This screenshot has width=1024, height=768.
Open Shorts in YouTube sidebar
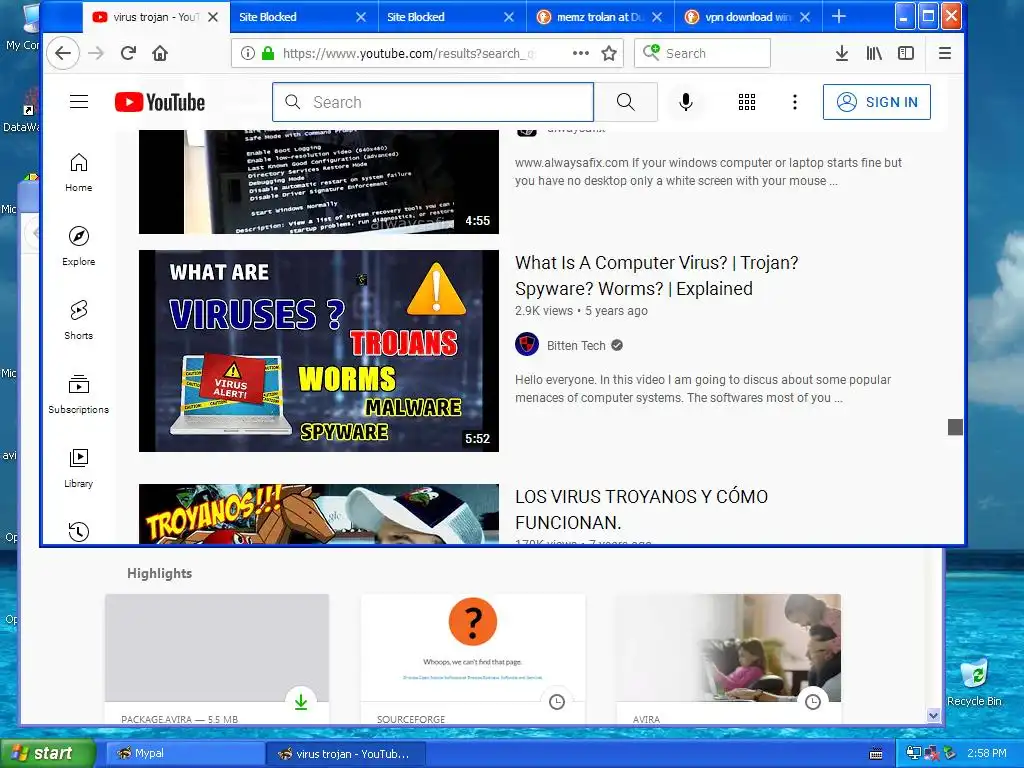78,320
